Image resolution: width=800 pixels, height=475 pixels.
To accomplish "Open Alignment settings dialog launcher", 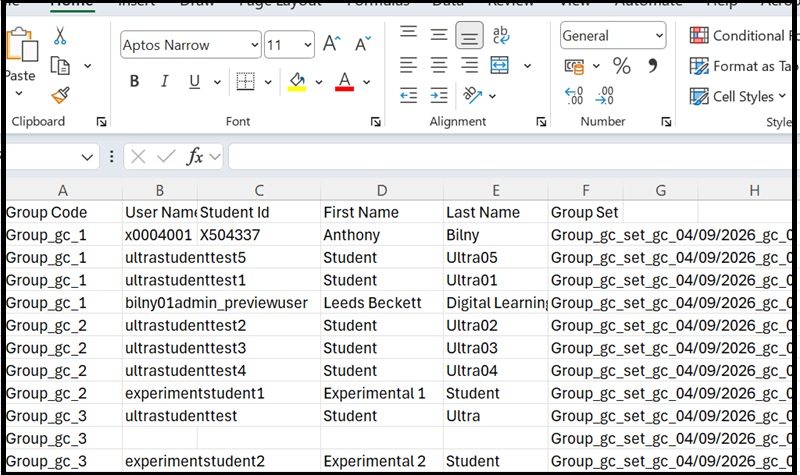I will pyautogui.click(x=541, y=121).
